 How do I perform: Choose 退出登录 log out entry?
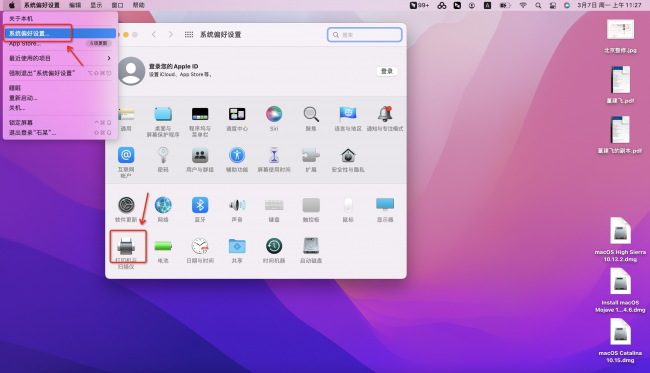coord(60,133)
